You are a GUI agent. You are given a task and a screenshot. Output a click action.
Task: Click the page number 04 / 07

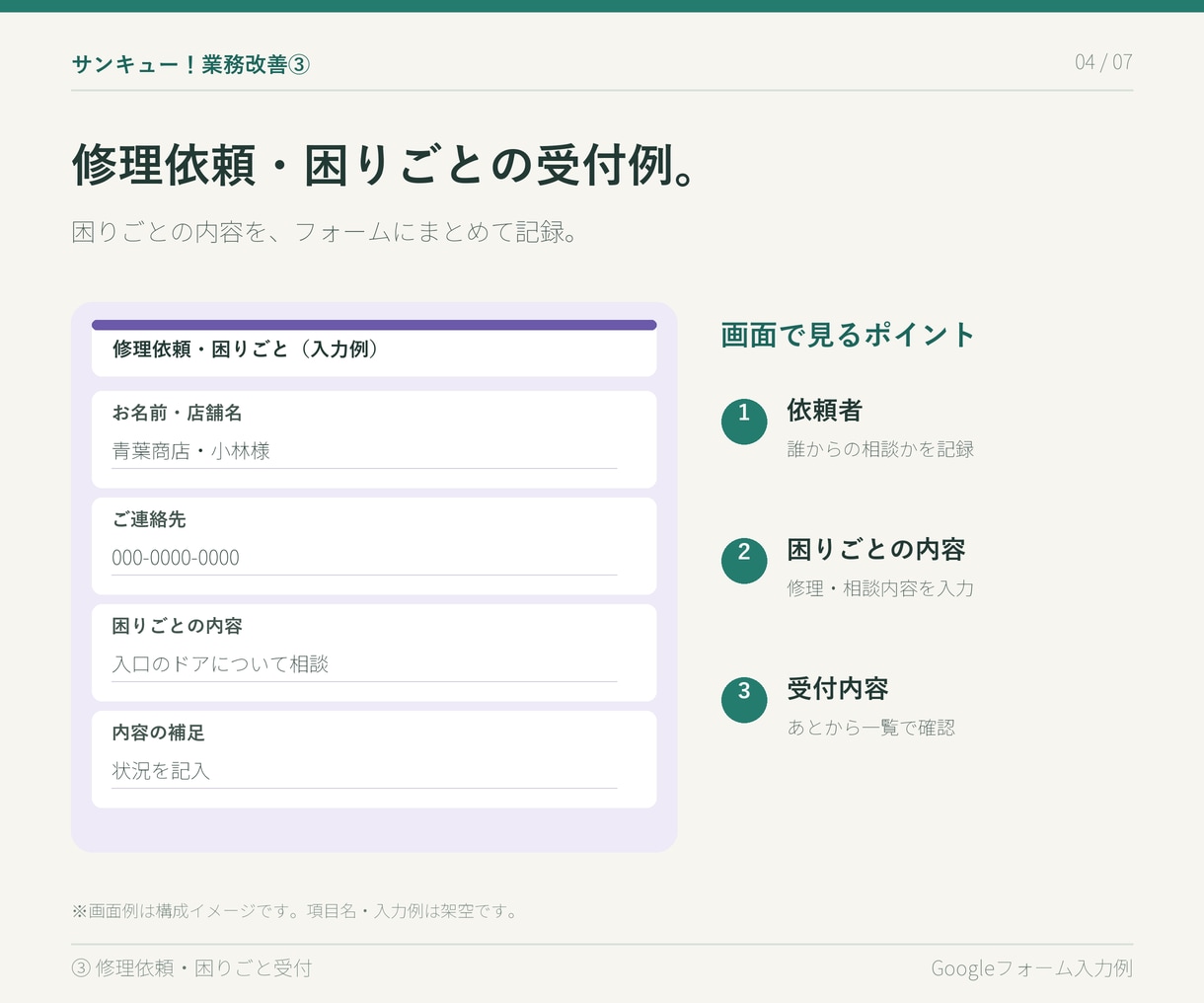1103,62
